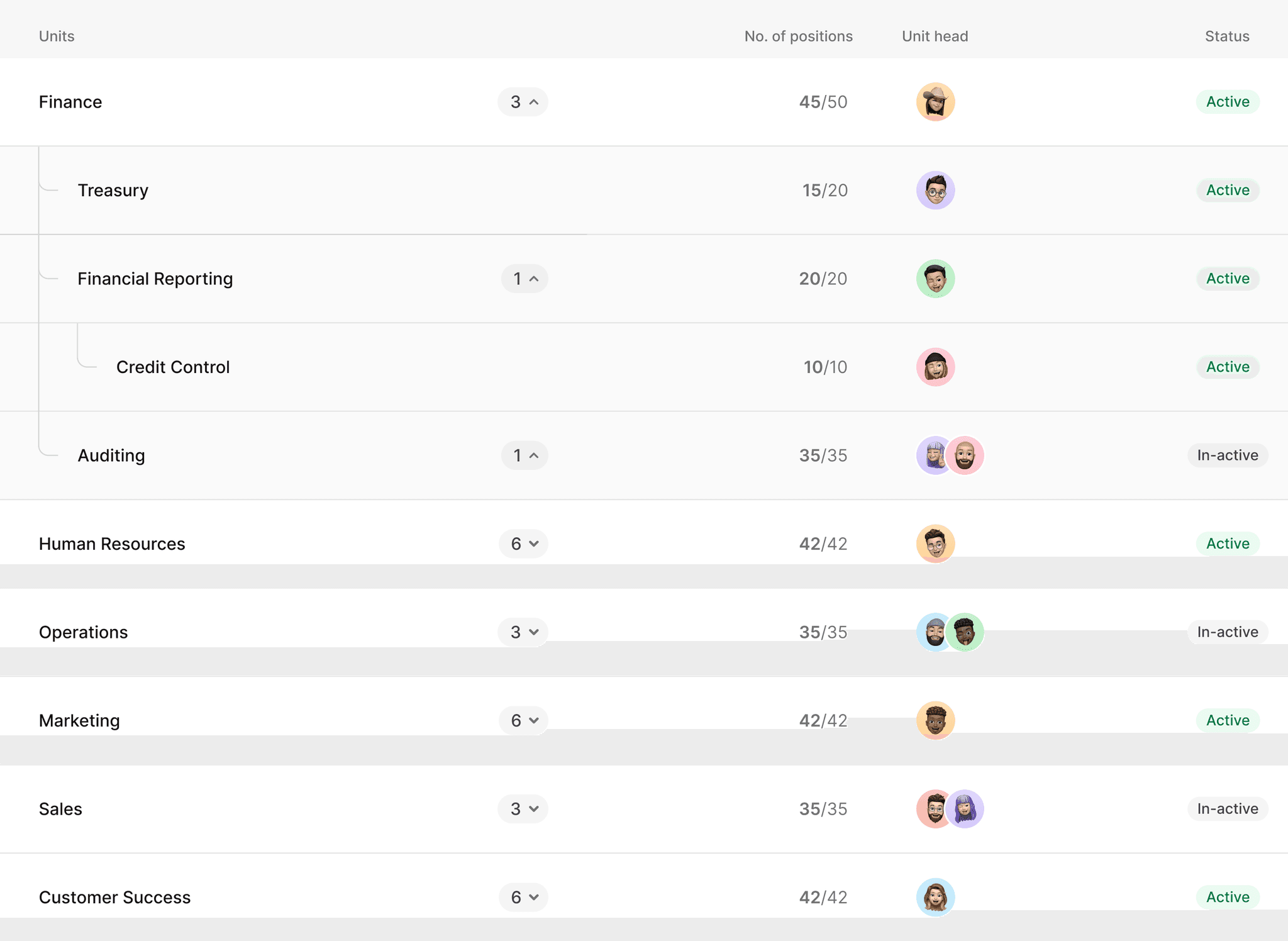Select the second Sales unit head avatar

point(967,809)
